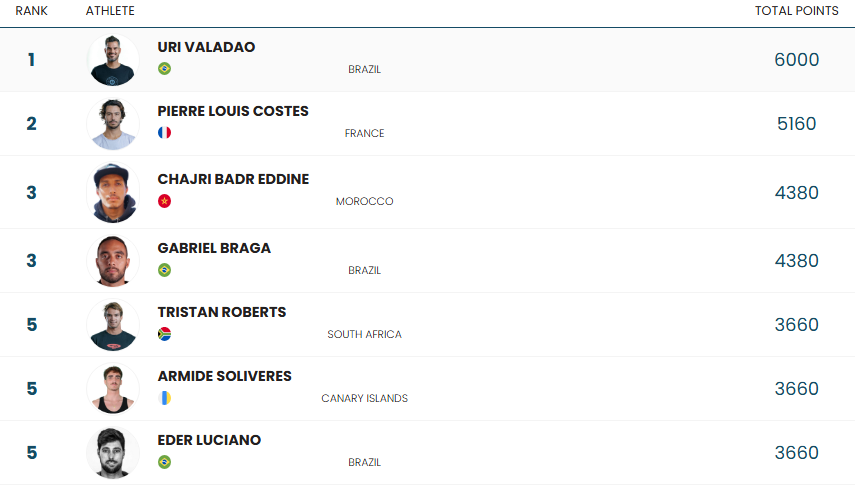Click the Canary Islands flag under Armide Soliveres
The width and height of the screenshot is (855, 487).
pos(164,398)
